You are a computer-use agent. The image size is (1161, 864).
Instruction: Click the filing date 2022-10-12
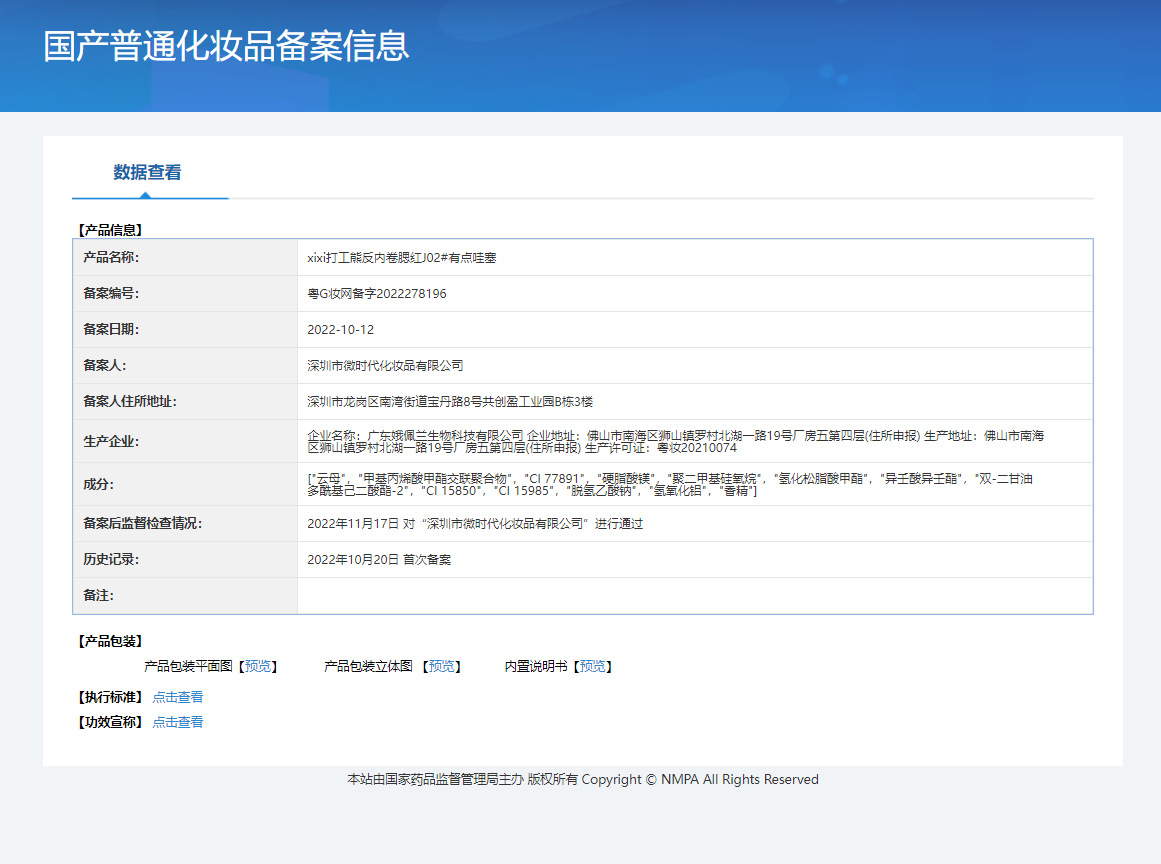pos(340,330)
